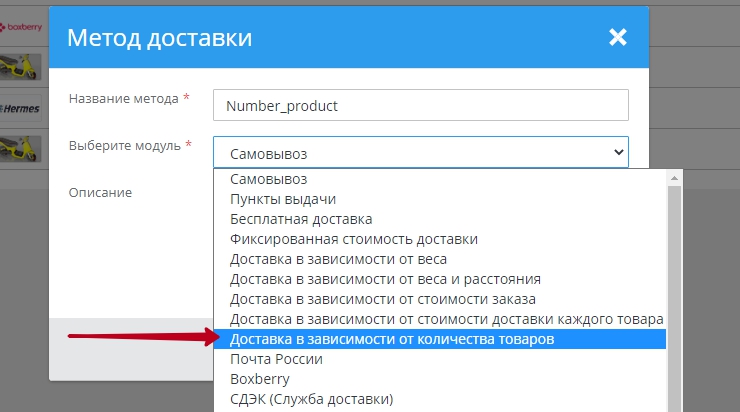Close the Метод доставки dialog
The width and height of the screenshot is (740, 412).
[x=617, y=38]
